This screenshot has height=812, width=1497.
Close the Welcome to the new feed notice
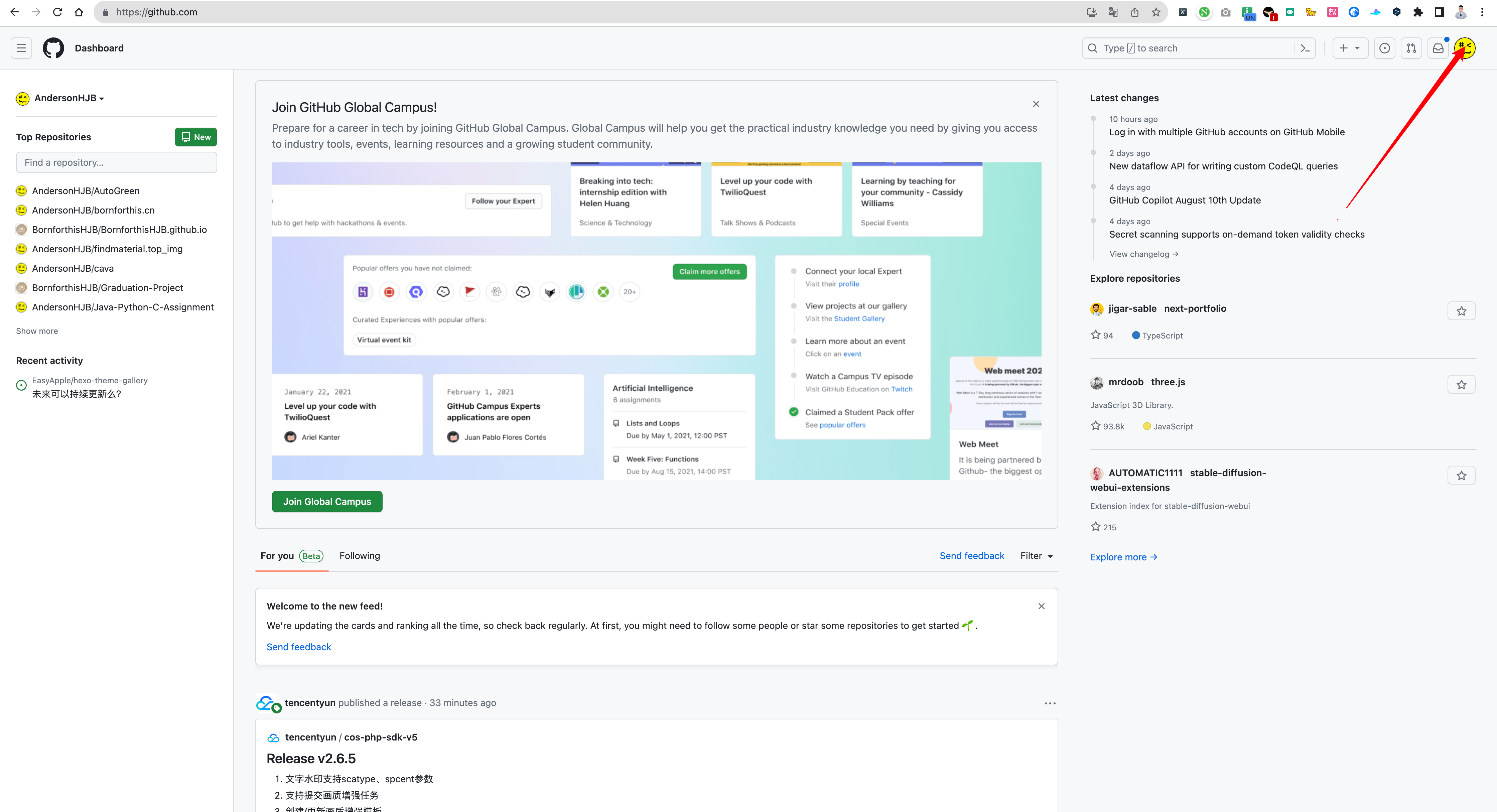click(x=1042, y=606)
